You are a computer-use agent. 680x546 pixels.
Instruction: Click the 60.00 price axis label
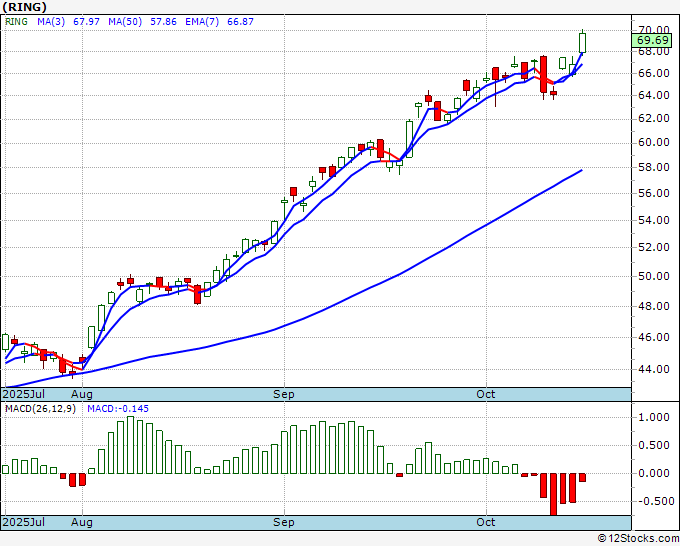(x=654, y=142)
